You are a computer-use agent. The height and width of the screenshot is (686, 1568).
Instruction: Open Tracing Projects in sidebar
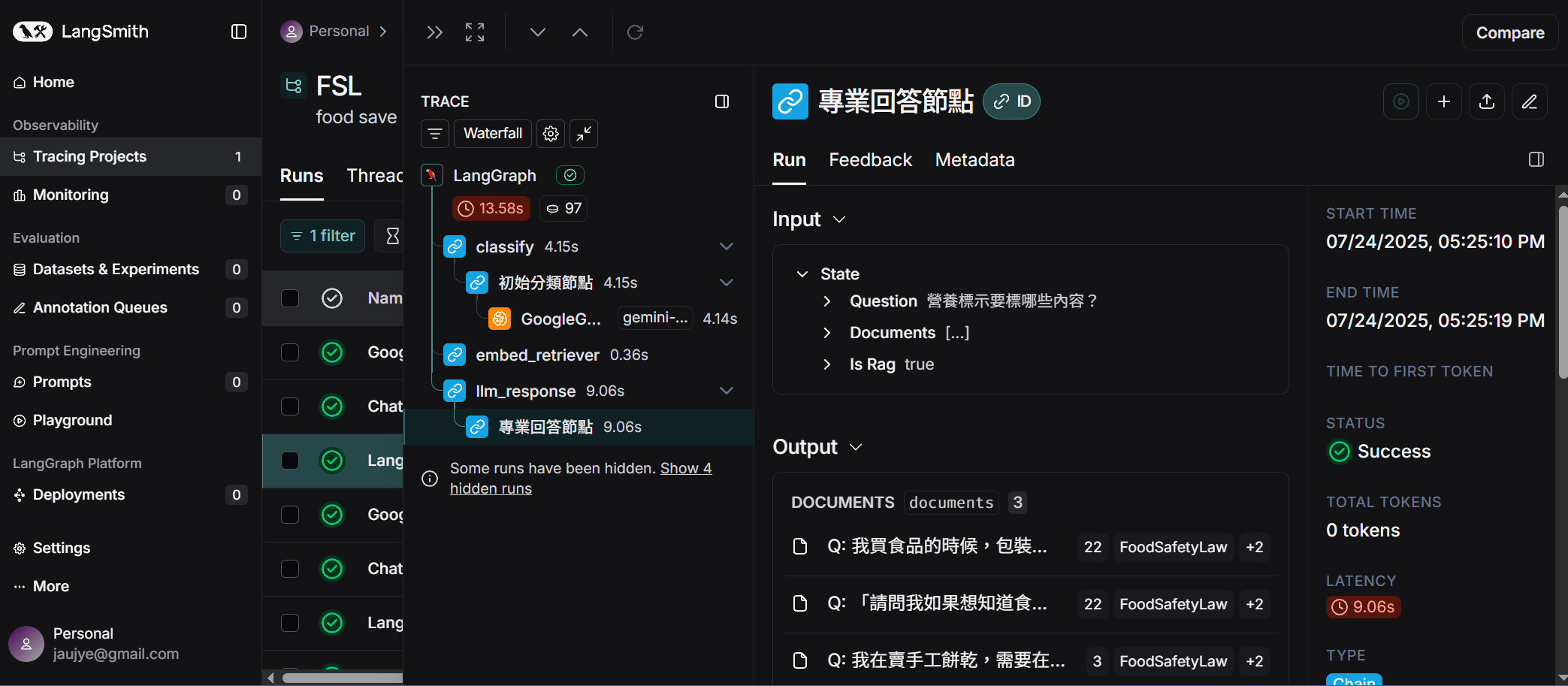pyautogui.click(x=131, y=156)
